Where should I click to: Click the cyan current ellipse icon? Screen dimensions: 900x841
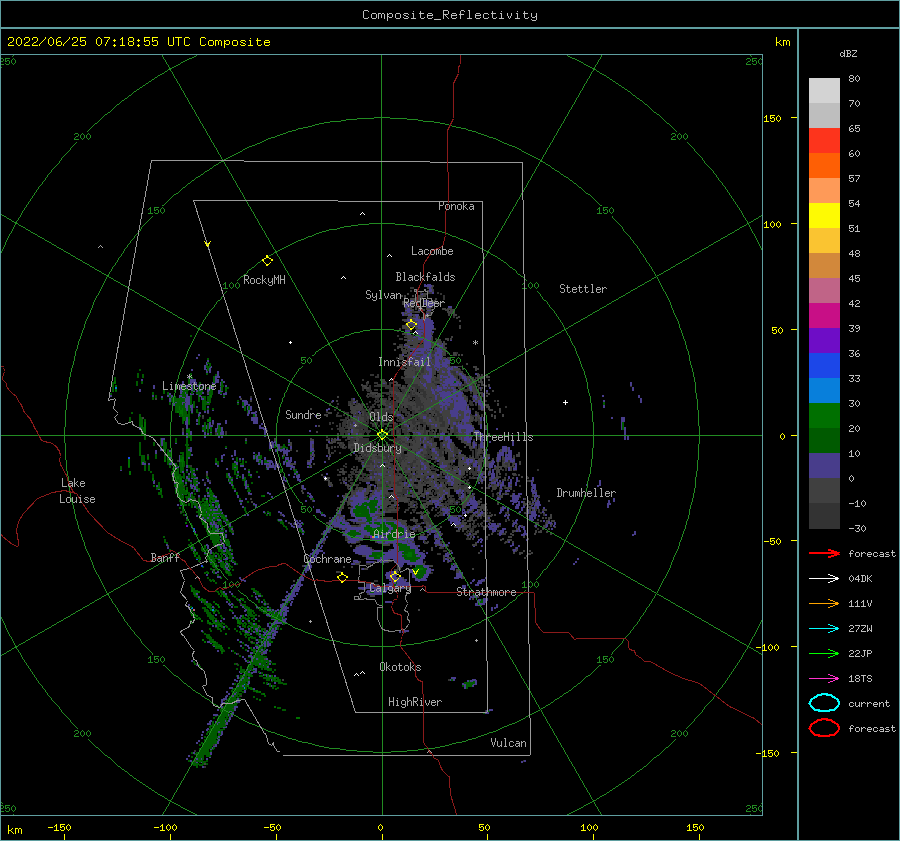coord(824,703)
